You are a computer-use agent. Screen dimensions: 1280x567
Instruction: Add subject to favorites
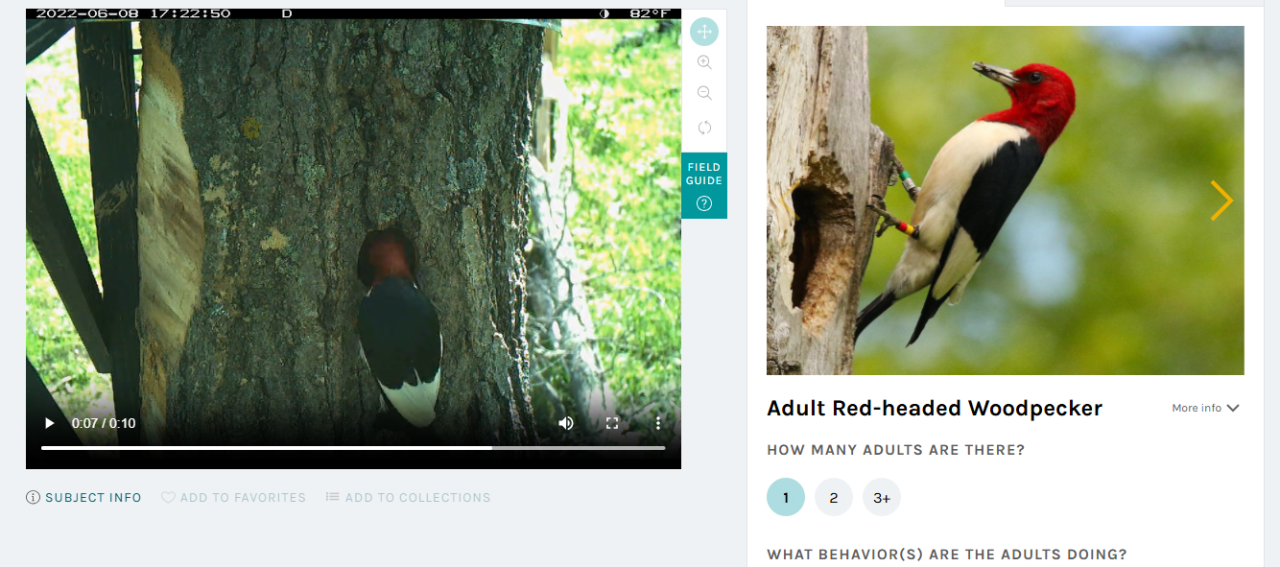(234, 497)
